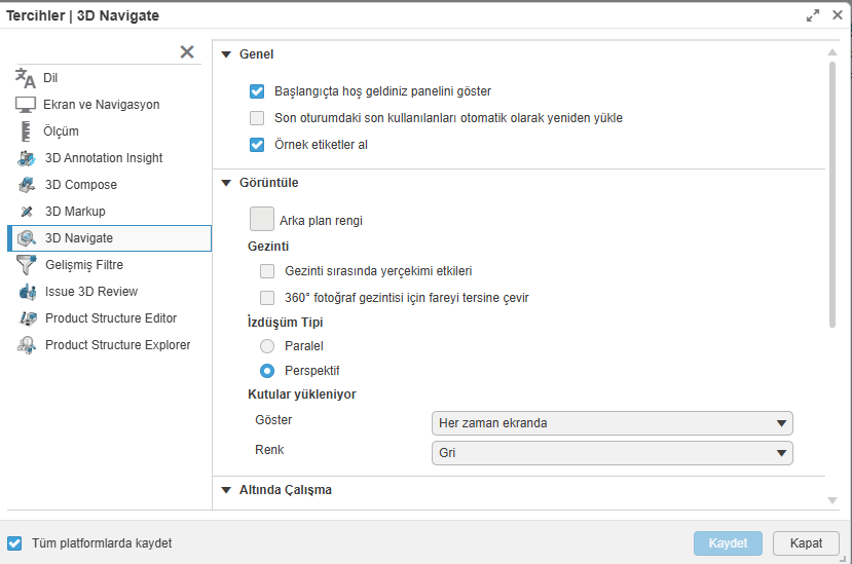Click the Issue 3D Review icon
Screen dimensions: 852x564
coord(27,292)
